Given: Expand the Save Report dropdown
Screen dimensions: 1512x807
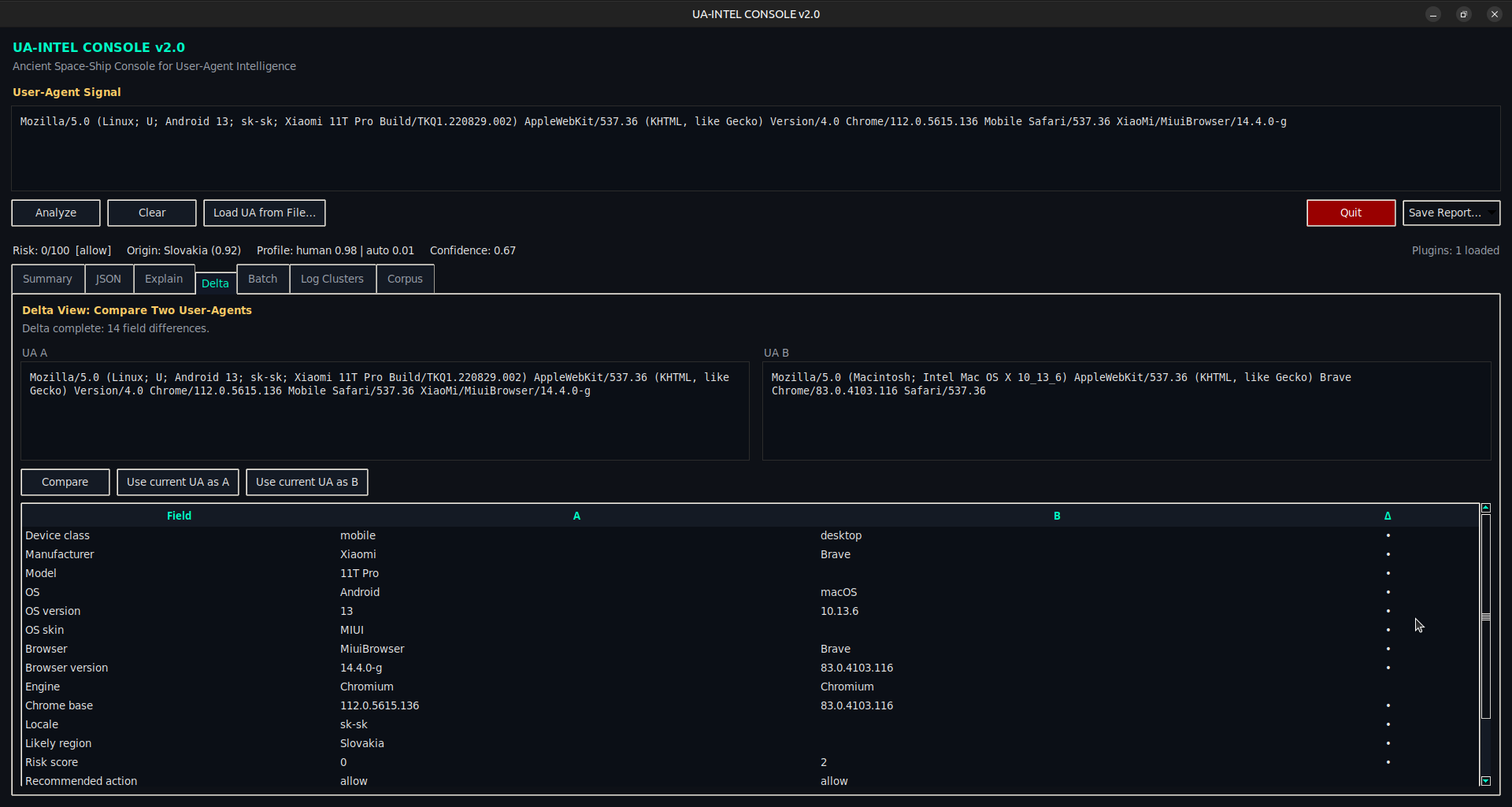Looking at the screenshot, I should [1492, 213].
